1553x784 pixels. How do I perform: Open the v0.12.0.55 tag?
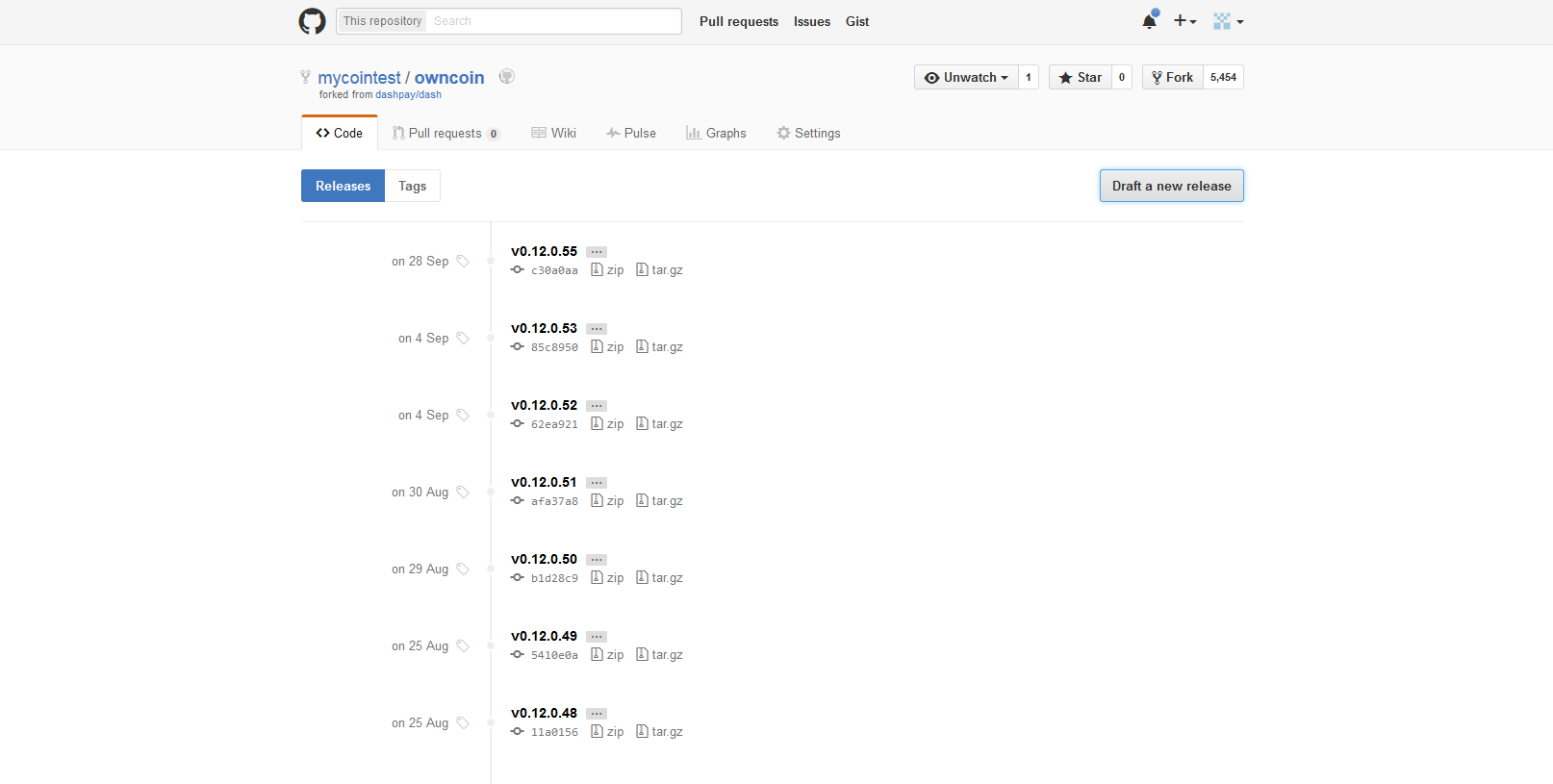[x=544, y=251]
